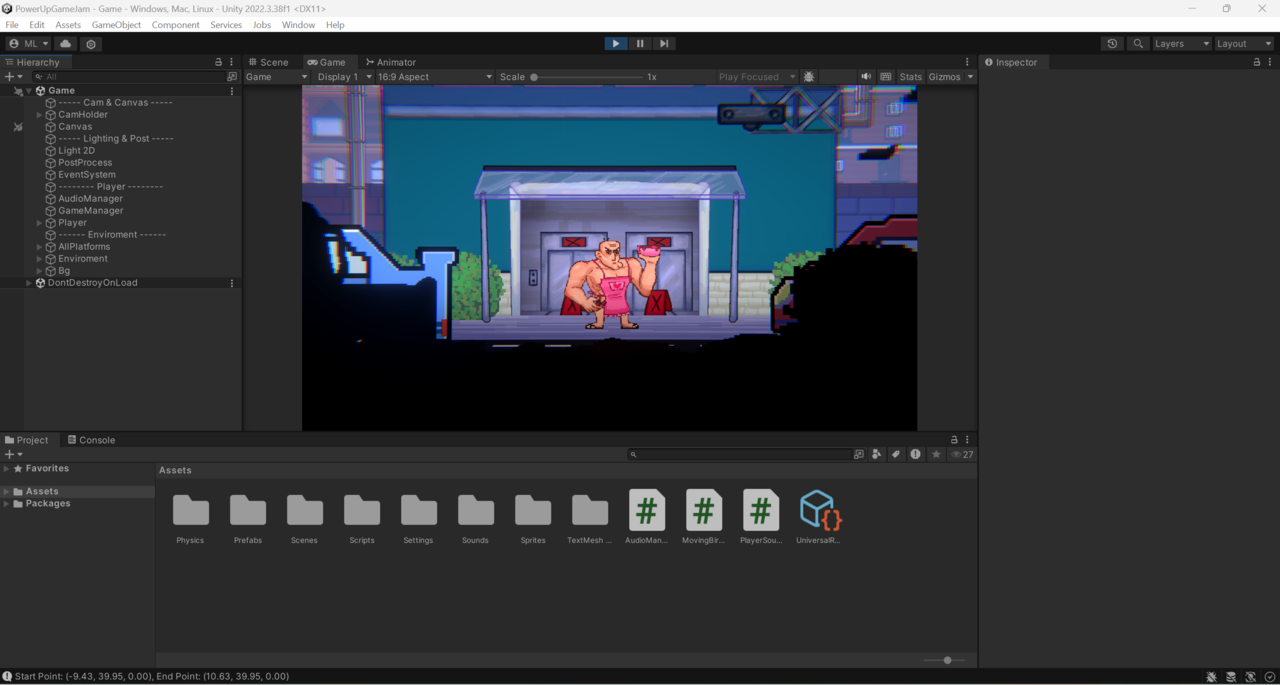Open the 16:9 Aspect dropdown
This screenshot has height=685, width=1280.
pos(434,77)
